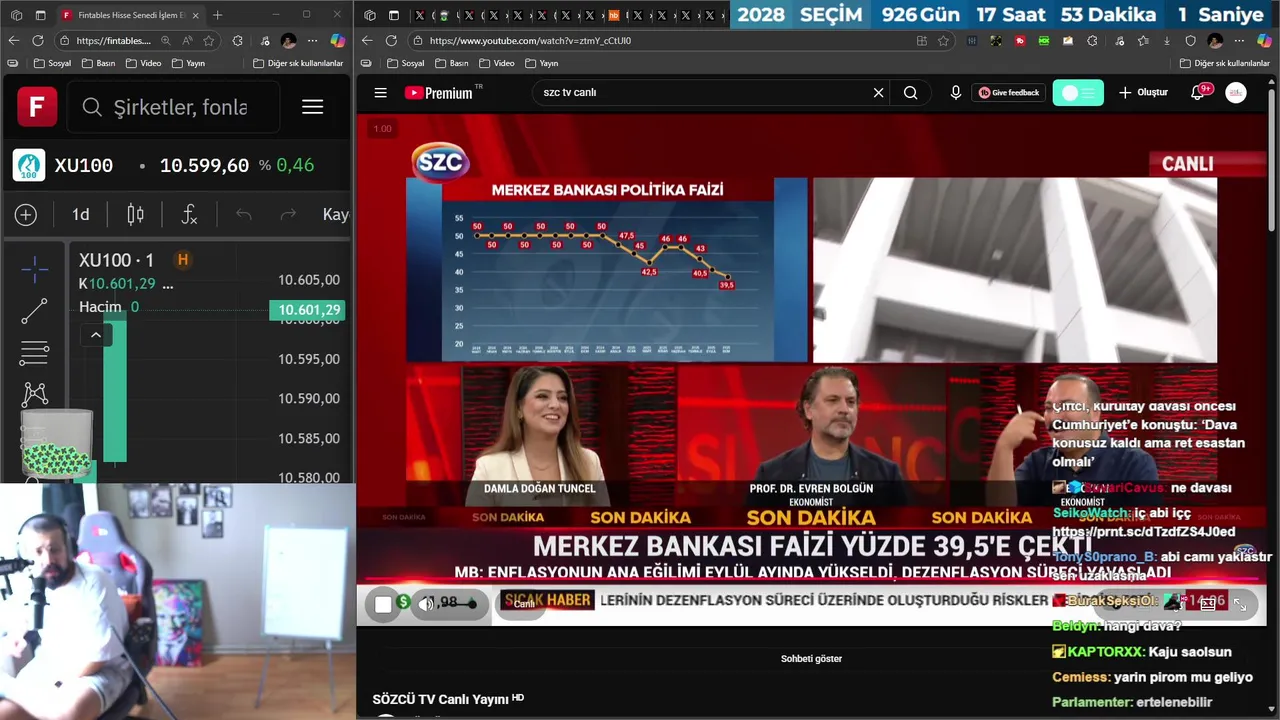Click the YouTube search magnifier button

(x=910, y=92)
